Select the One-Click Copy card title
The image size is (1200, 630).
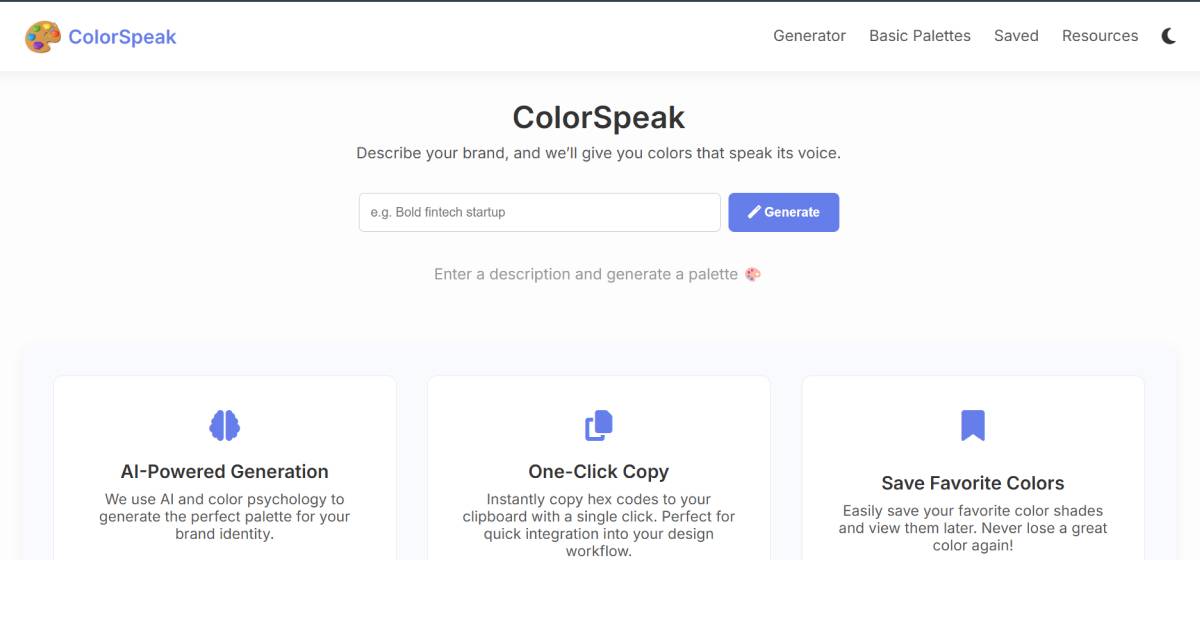click(598, 472)
